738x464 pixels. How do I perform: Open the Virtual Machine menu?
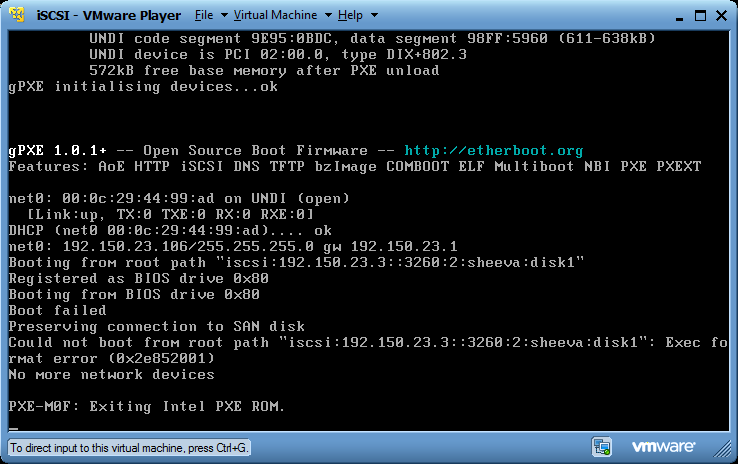point(275,15)
